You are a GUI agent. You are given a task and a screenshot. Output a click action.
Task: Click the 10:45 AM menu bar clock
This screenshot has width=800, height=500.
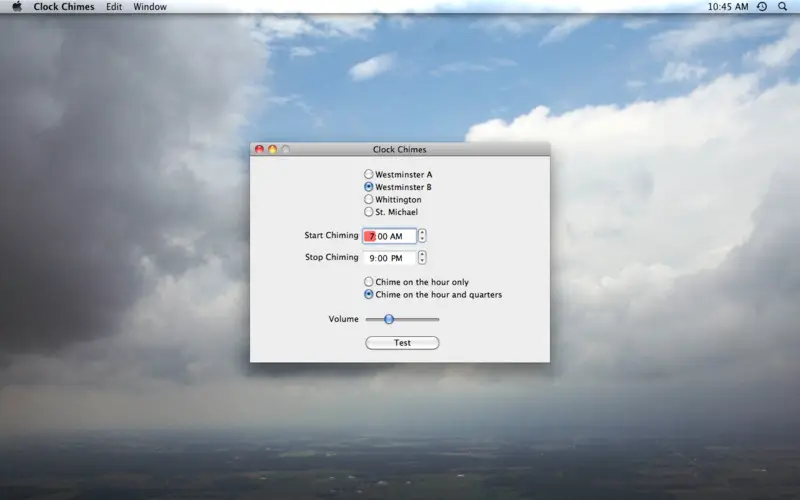(728, 7)
